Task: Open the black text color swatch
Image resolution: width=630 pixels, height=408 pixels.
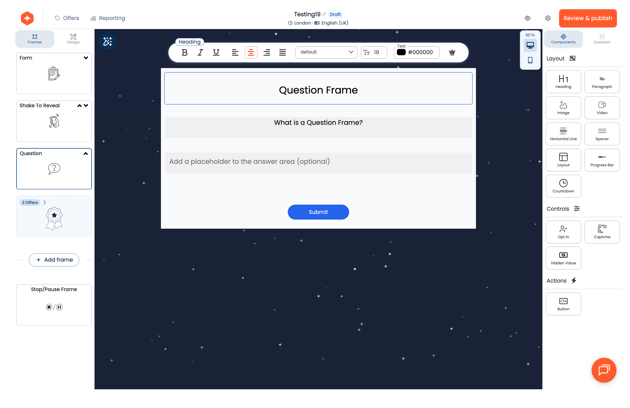Action: click(x=401, y=52)
